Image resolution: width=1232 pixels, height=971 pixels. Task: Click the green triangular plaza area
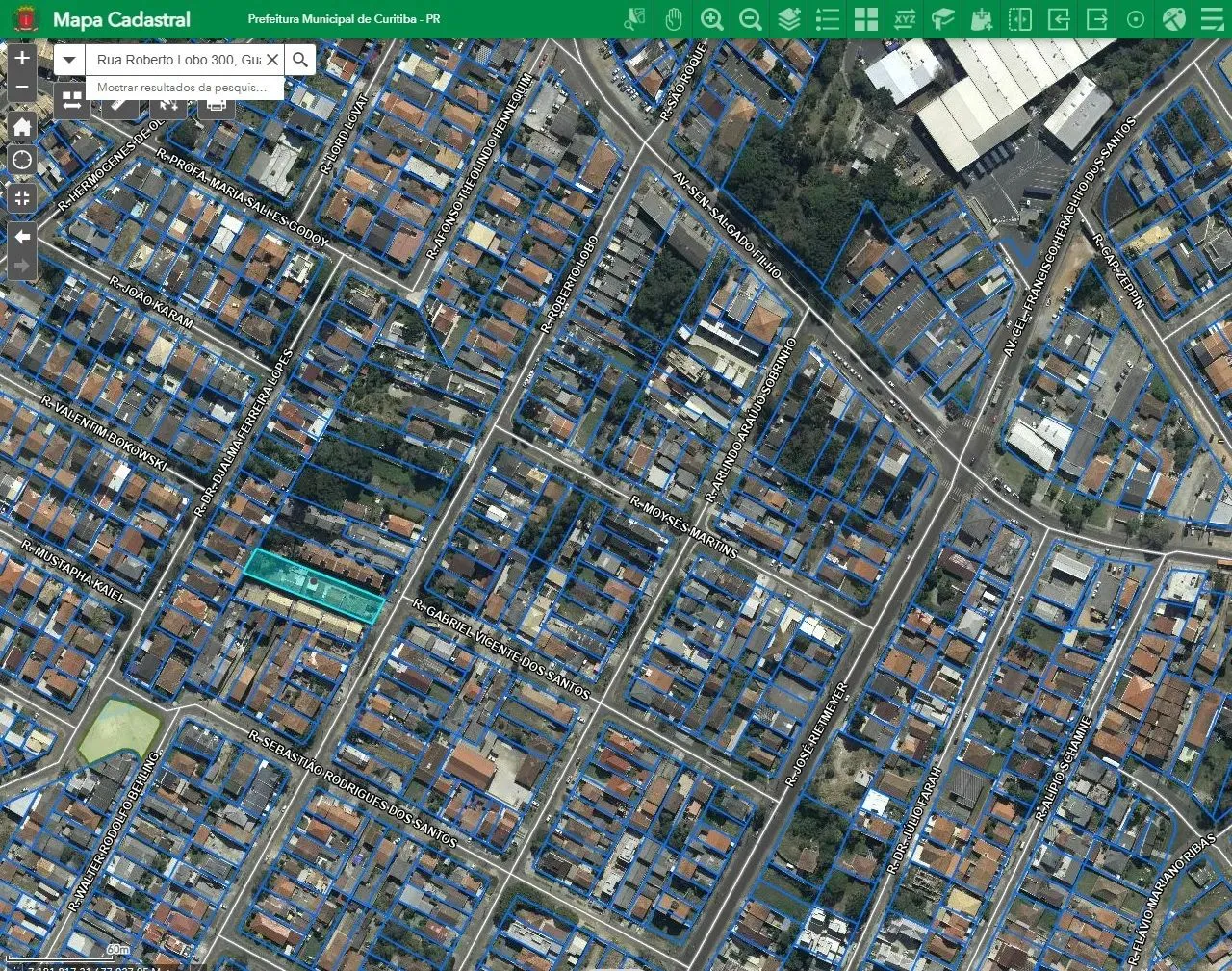pyautogui.click(x=118, y=731)
